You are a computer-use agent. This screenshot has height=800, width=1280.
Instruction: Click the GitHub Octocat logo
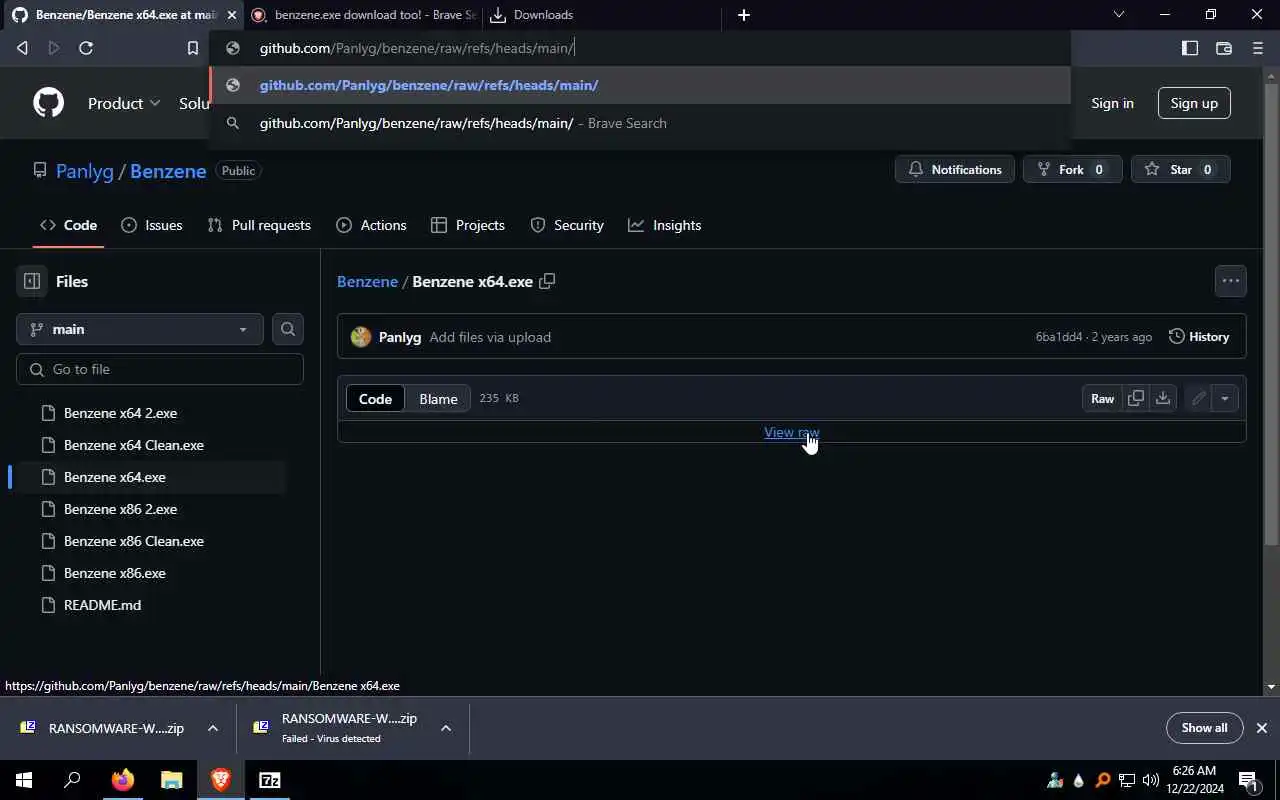coord(48,103)
